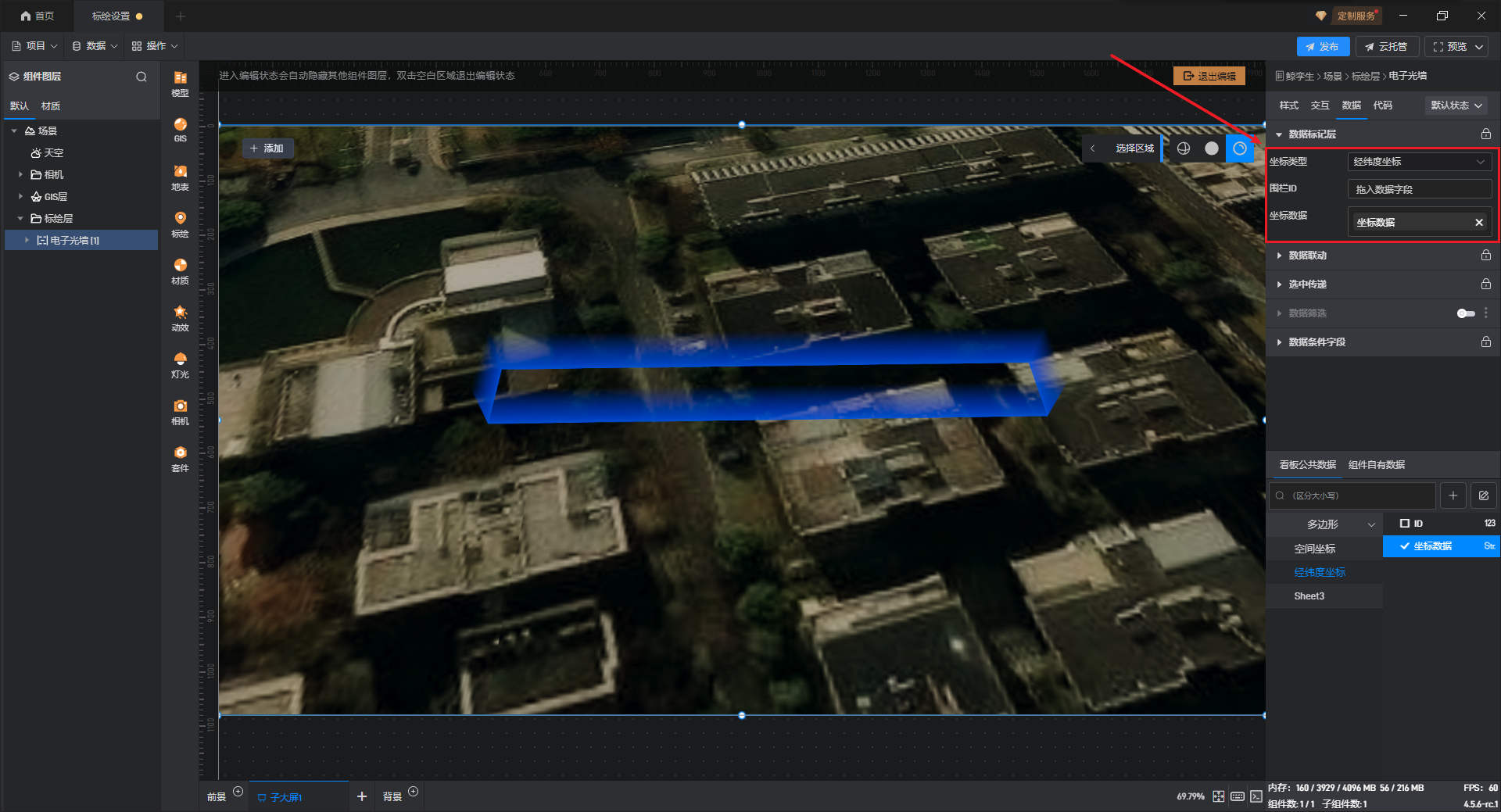The height and width of the screenshot is (812, 1501).
Task: Expand the 数据联动 section
Action: [x=1279, y=256]
